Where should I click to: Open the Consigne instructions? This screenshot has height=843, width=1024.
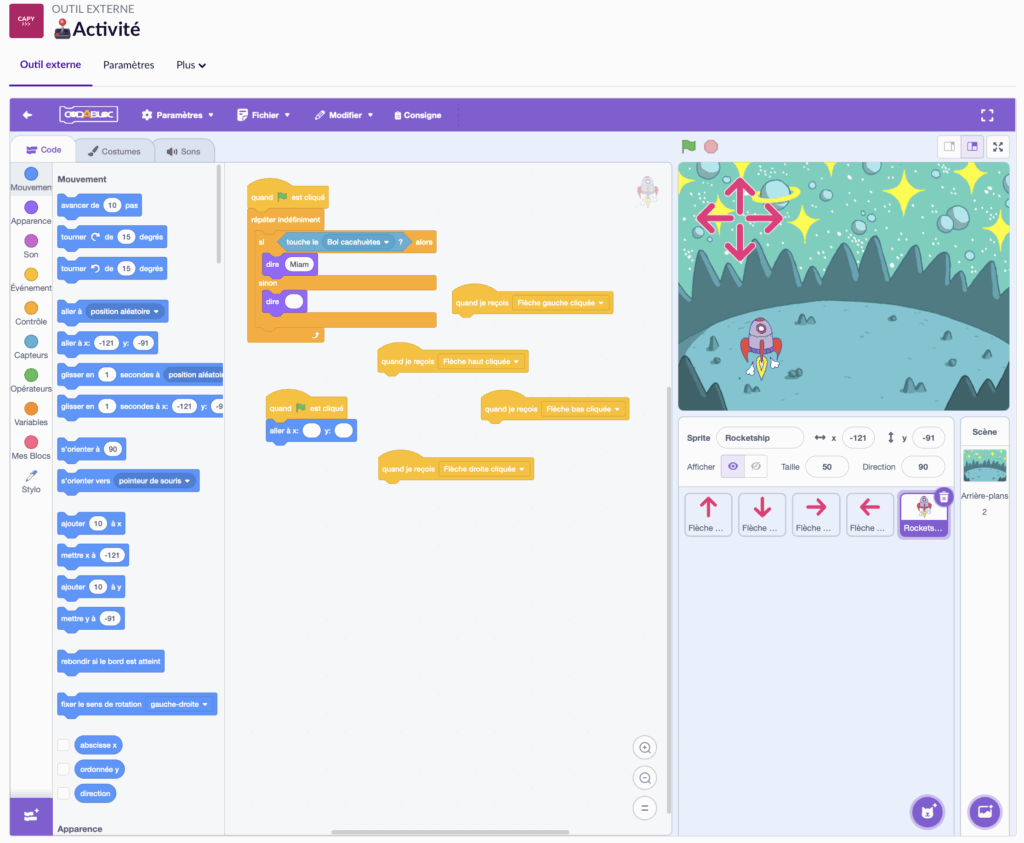click(x=417, y=115)
